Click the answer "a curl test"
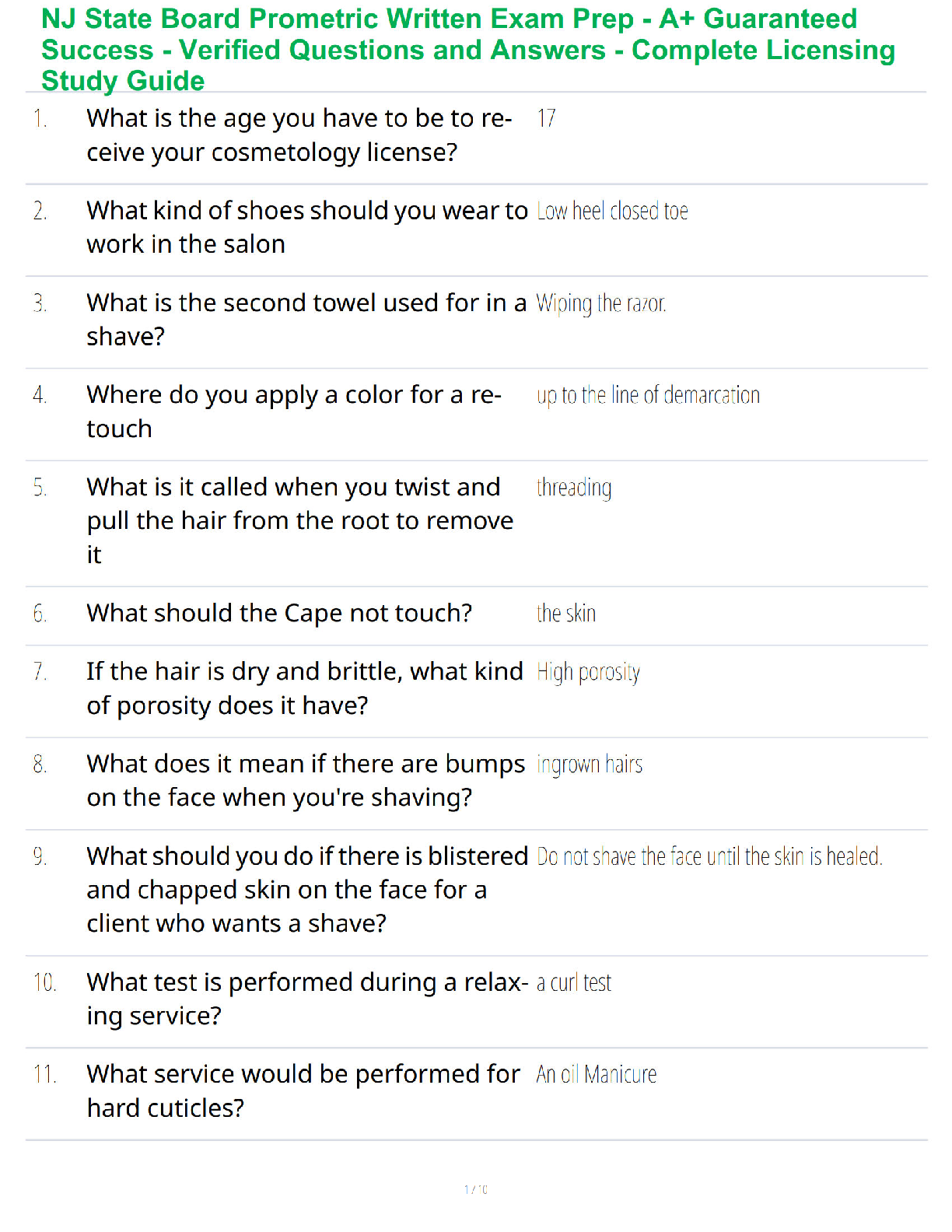 coord(573,983)
